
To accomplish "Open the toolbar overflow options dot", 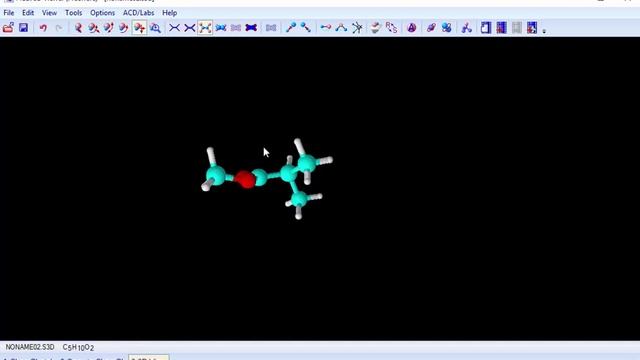I will pos(544,31).
